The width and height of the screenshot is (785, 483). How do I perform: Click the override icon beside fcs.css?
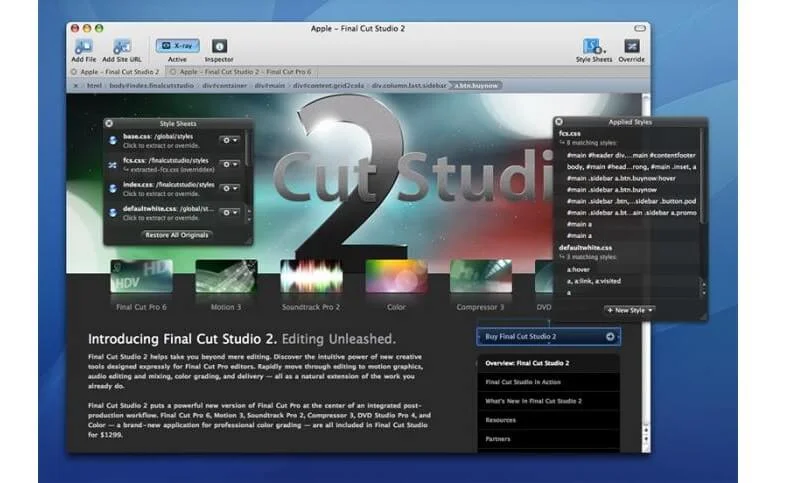tap(113, 165)
